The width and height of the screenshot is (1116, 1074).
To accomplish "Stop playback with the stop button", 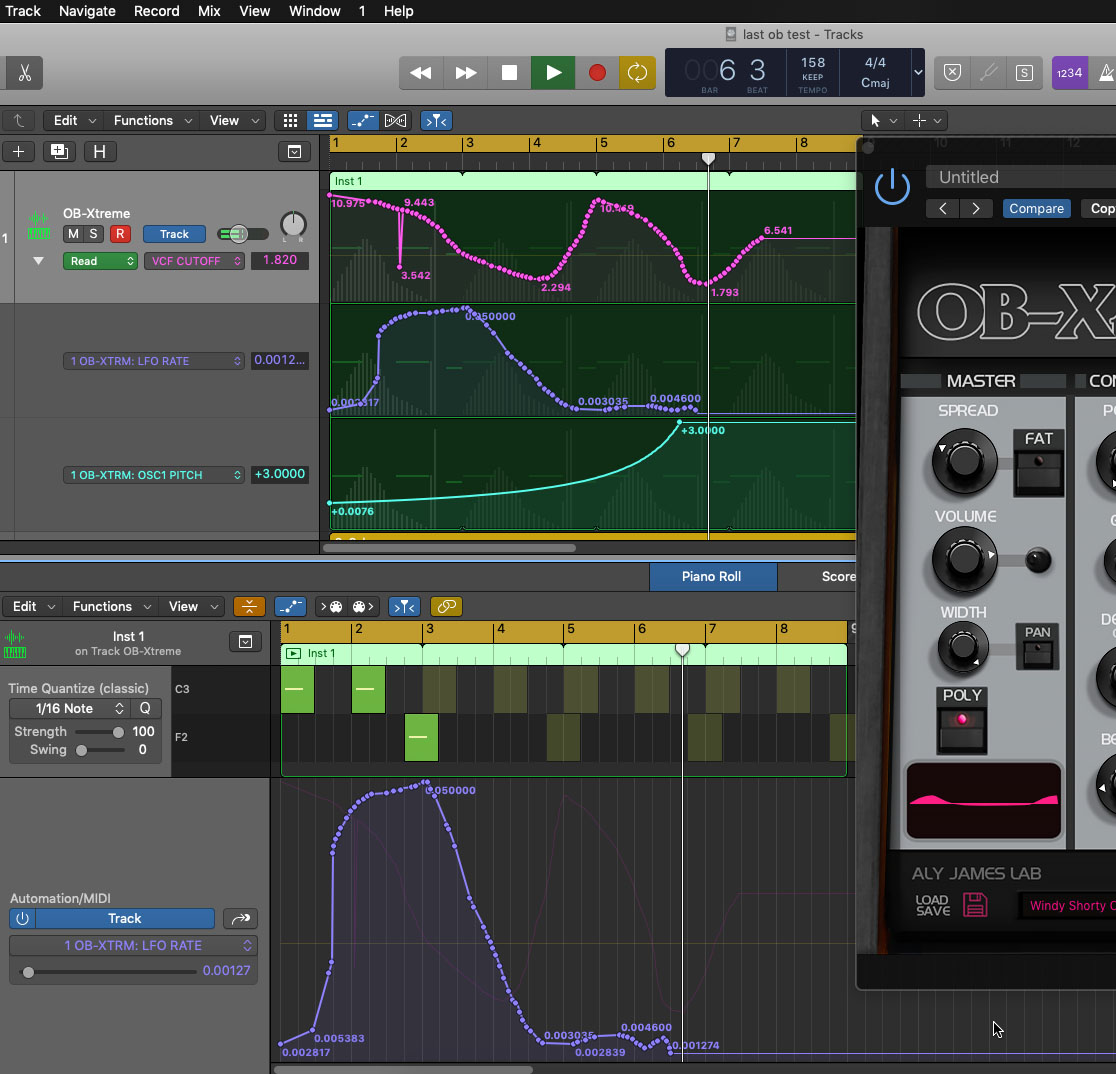I will click(x=510, y=73).
